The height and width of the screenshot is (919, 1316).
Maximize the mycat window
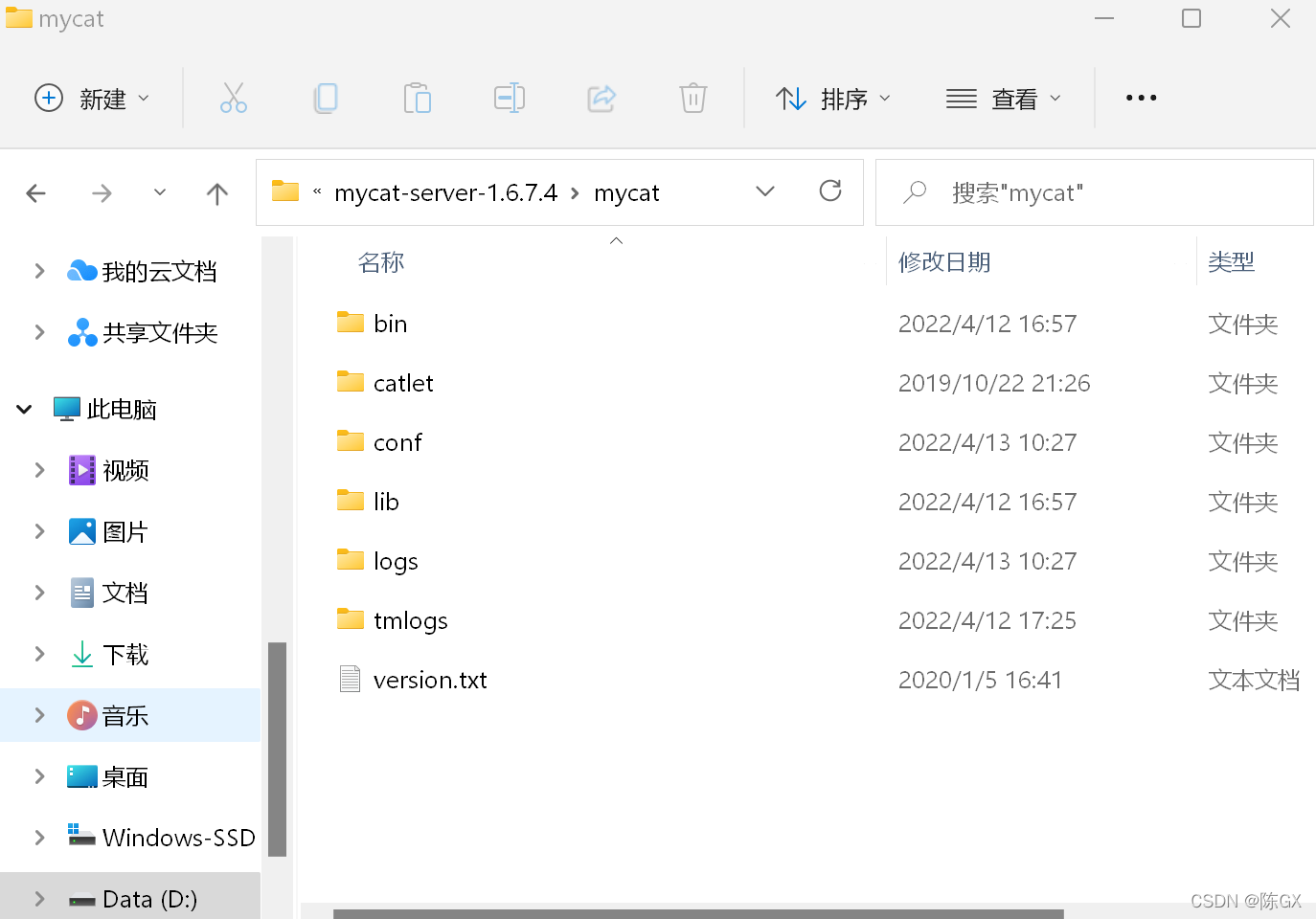(1191, 18)
